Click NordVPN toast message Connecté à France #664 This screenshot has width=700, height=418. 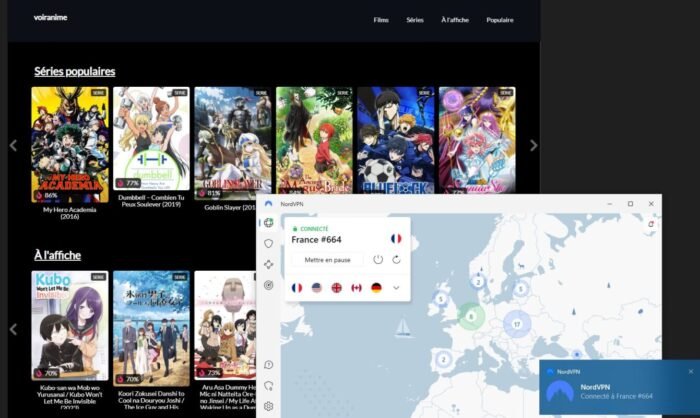(617, 396)
